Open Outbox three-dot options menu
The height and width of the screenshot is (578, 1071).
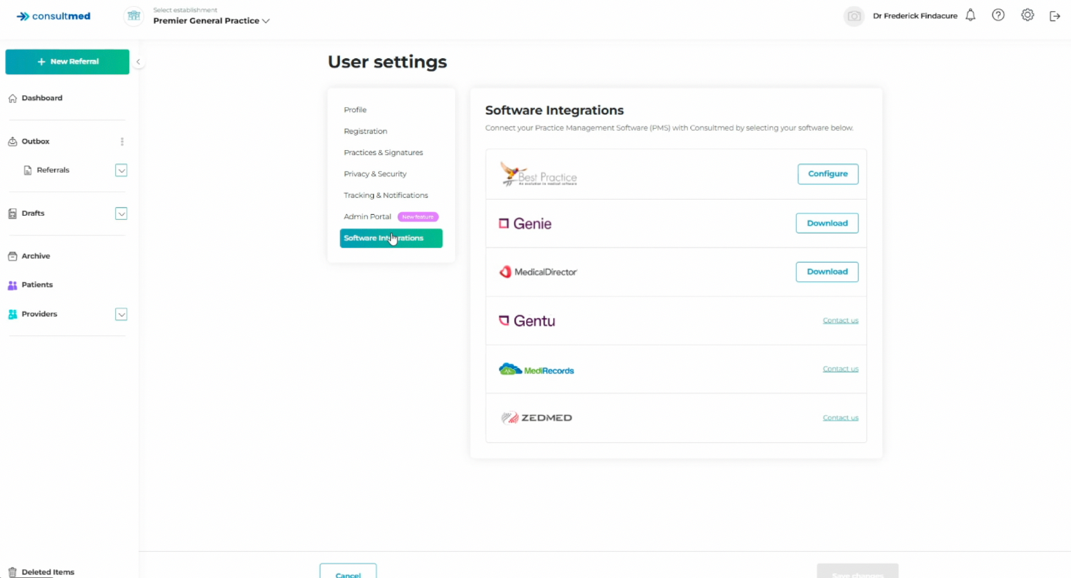(122, 142)
